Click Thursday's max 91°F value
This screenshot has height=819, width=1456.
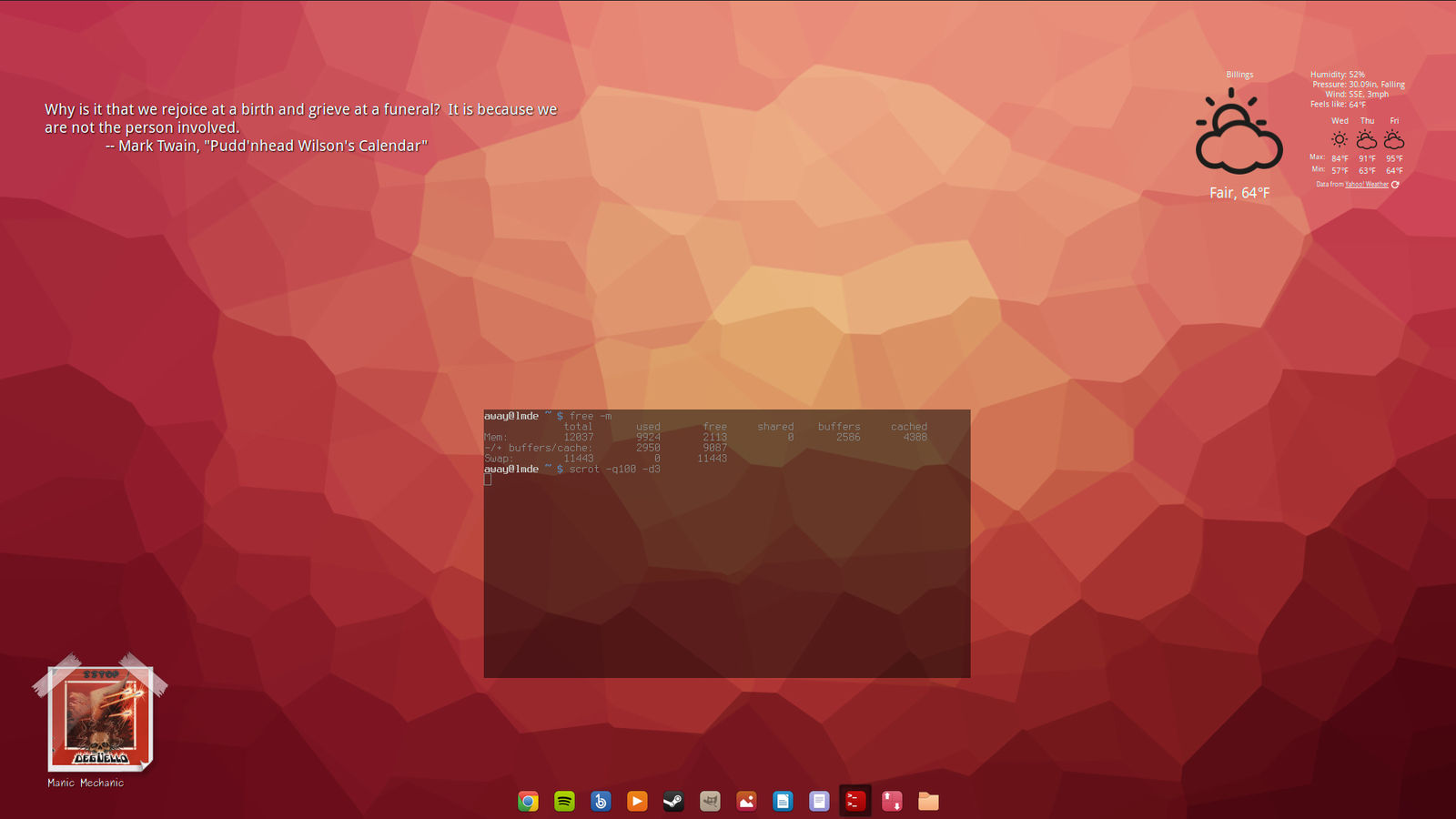click(x=1367, y=159)
